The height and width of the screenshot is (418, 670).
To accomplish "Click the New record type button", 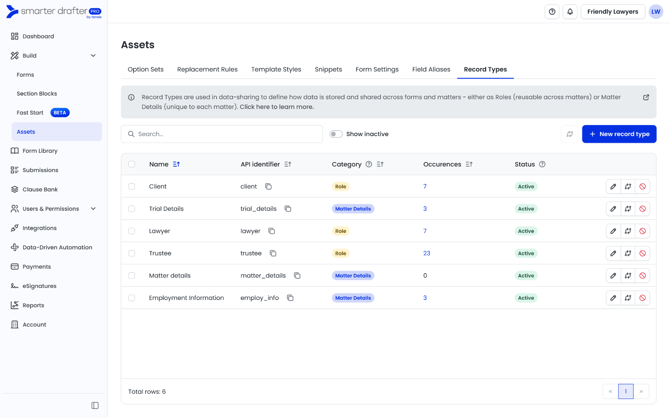I will pyautogui.click(x=619, y=134).
